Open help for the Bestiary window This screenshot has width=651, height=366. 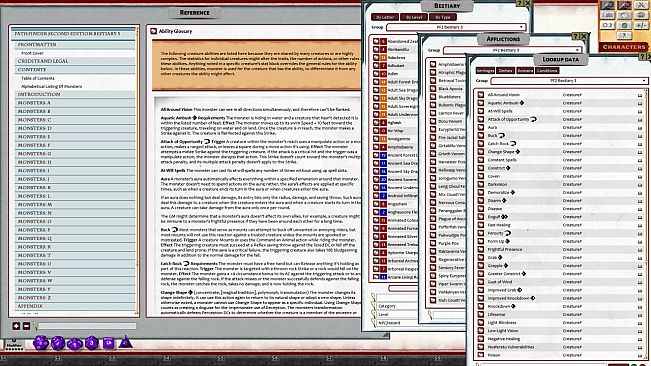point(519,3)
